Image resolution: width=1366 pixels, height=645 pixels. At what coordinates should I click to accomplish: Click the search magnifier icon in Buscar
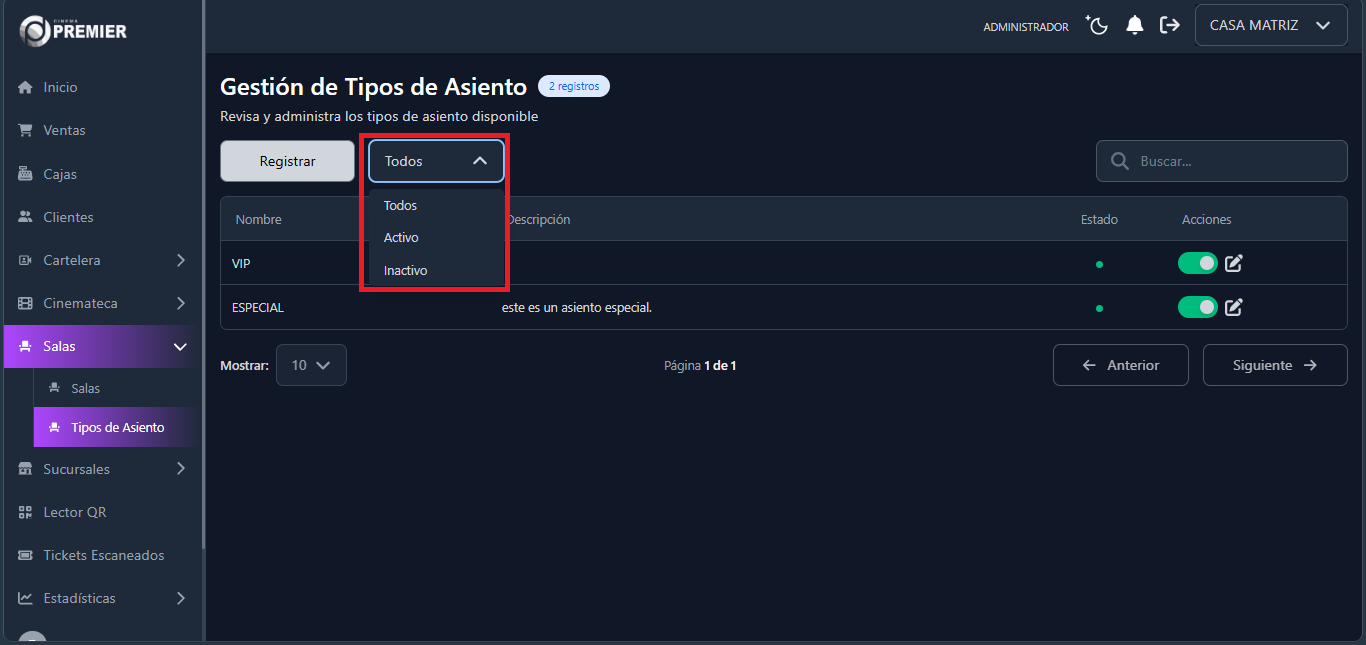(1117, 161)
